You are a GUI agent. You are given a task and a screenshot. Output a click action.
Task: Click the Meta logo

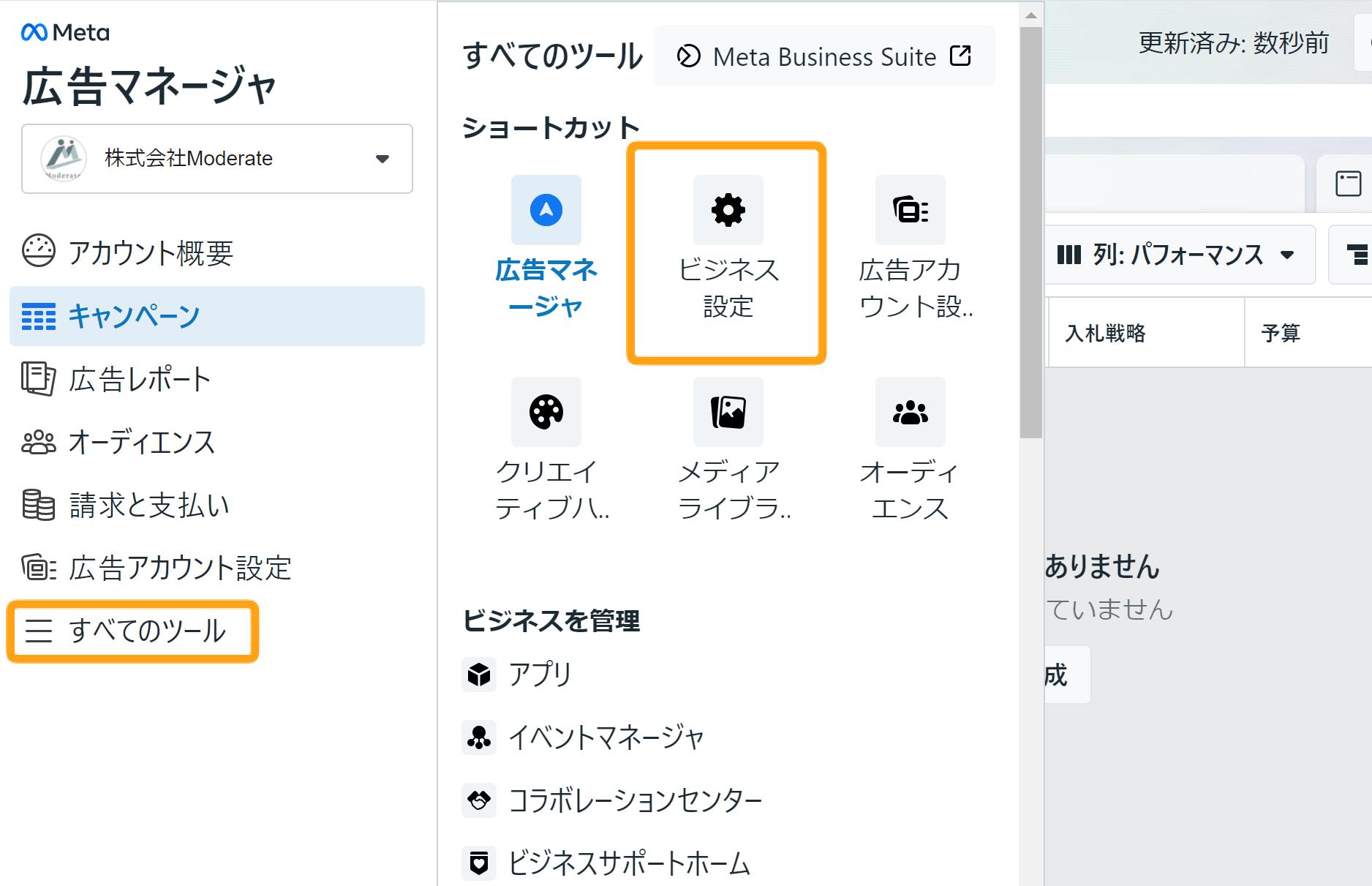click(65, 32)
